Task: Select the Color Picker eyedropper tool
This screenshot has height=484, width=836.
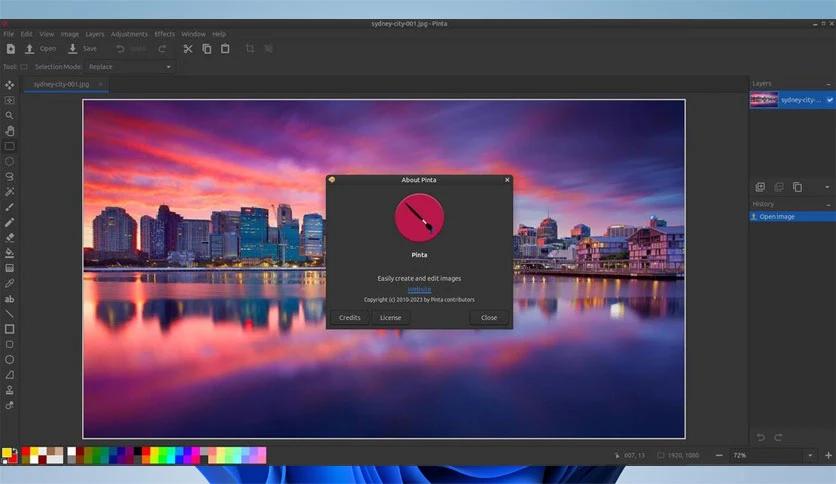Action: [x=10, y=283]
